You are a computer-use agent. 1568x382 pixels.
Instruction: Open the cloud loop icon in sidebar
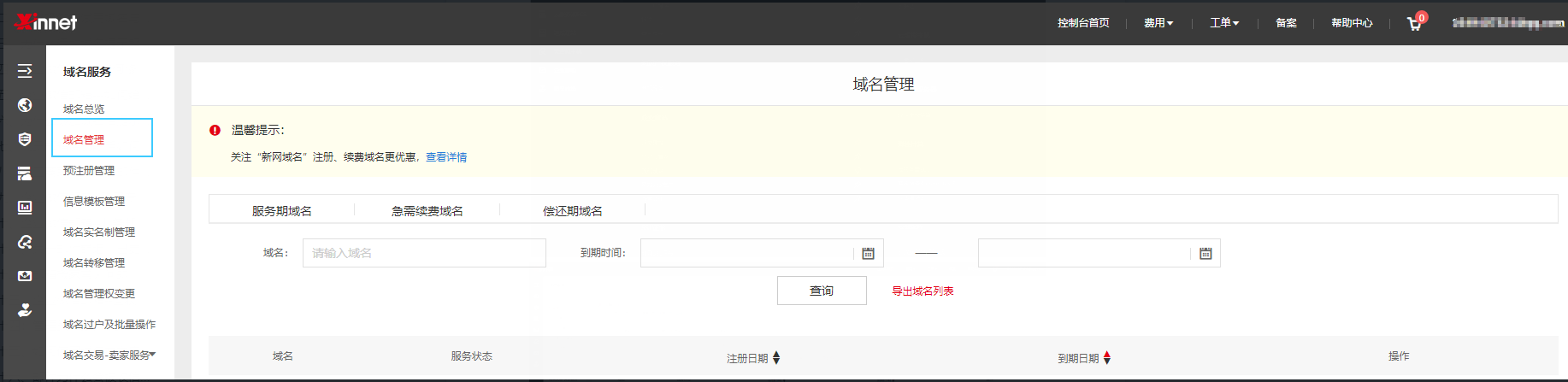pos(25,242)
